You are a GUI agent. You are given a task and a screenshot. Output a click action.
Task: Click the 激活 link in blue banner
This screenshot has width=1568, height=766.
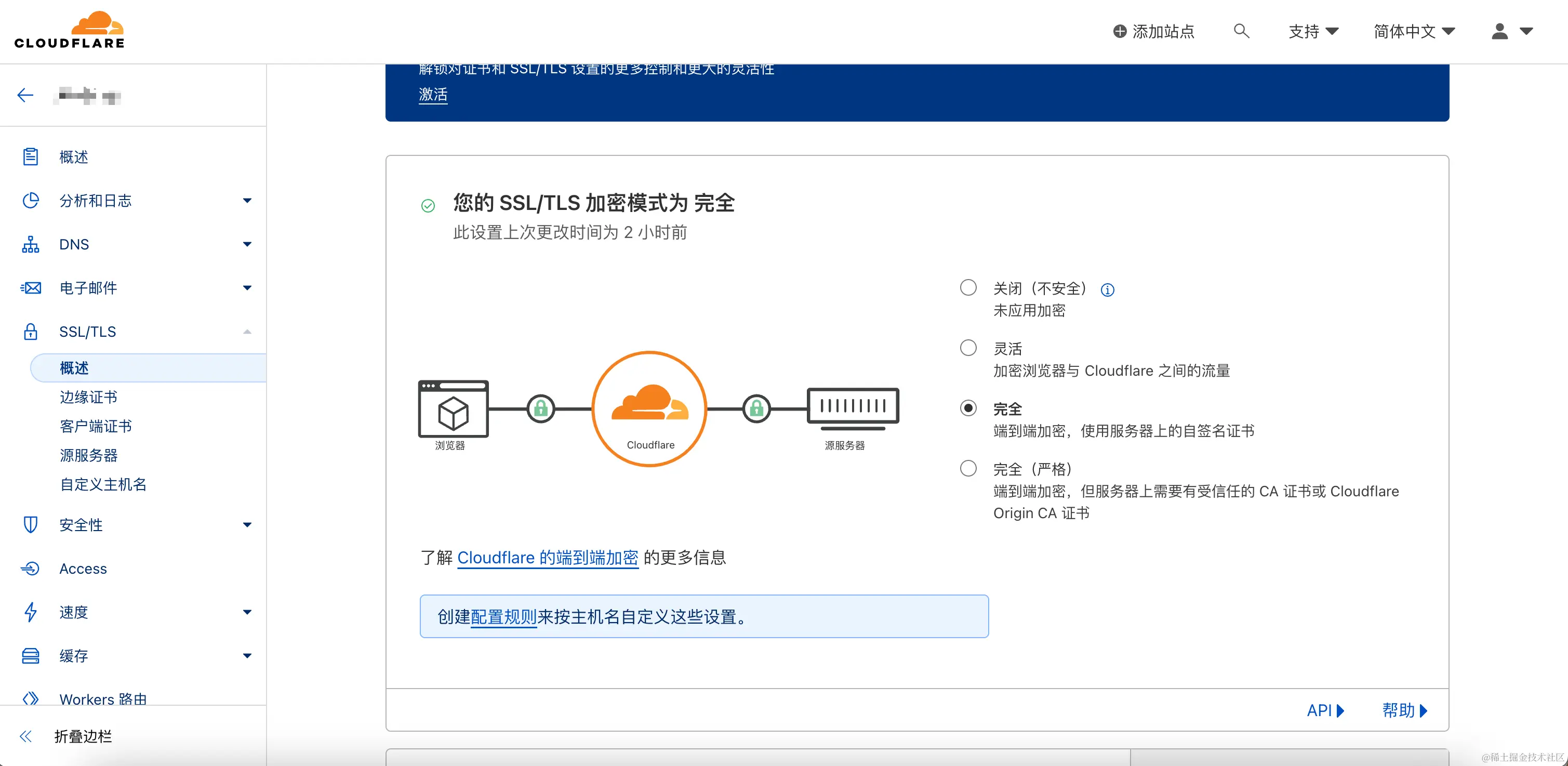coord(433,95)
